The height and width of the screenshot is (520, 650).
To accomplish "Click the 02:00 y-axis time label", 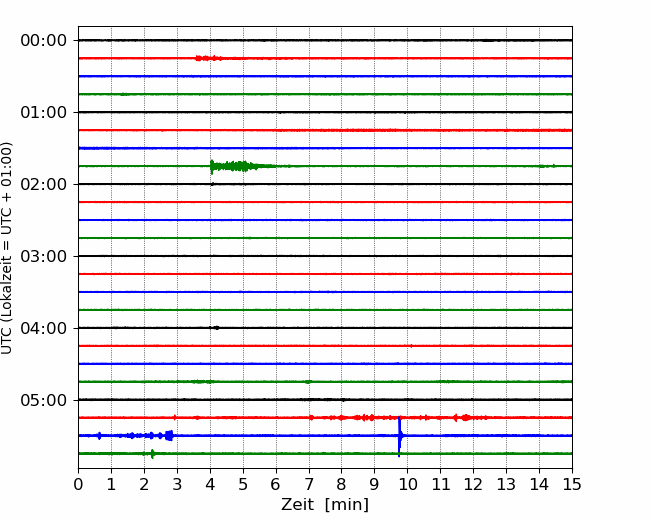I will (x=44, y=185).
